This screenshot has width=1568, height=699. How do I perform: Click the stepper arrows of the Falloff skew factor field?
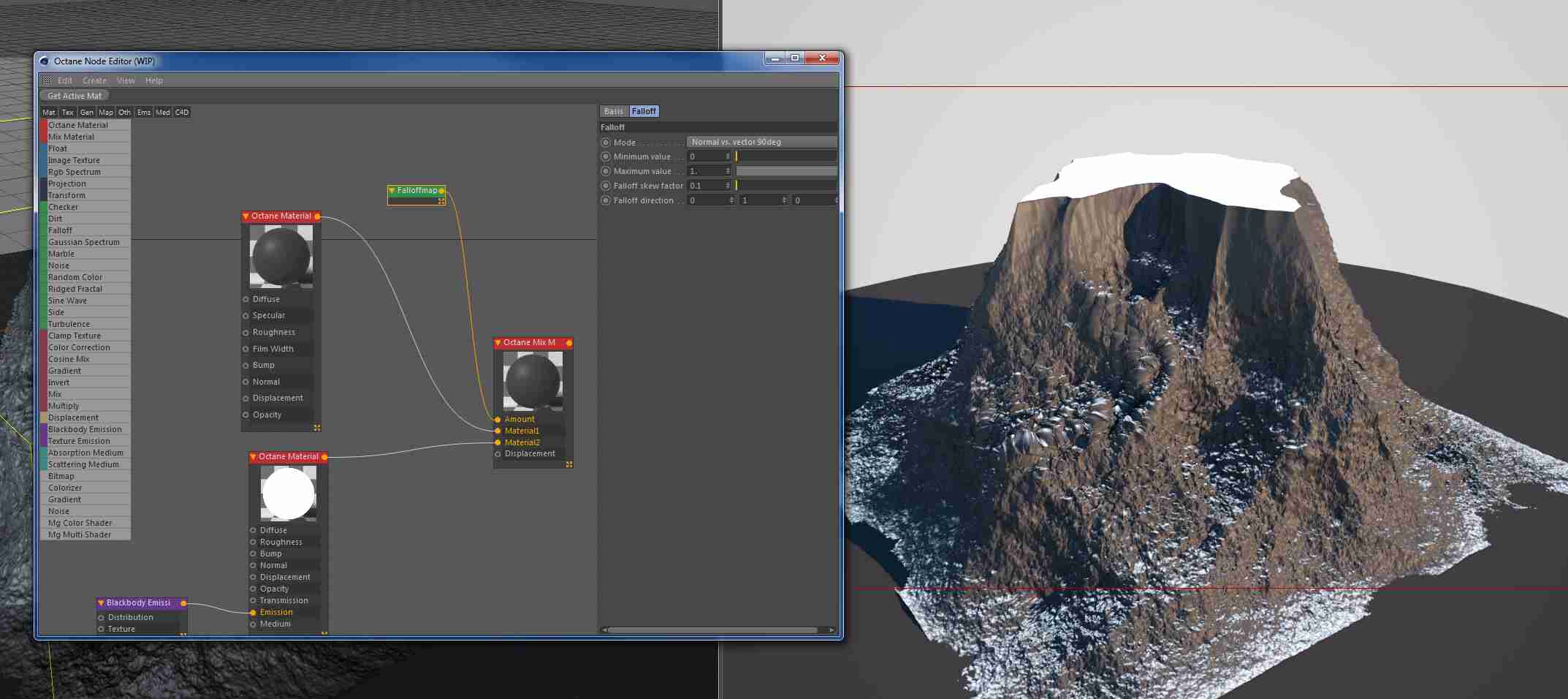pos(728,186)
